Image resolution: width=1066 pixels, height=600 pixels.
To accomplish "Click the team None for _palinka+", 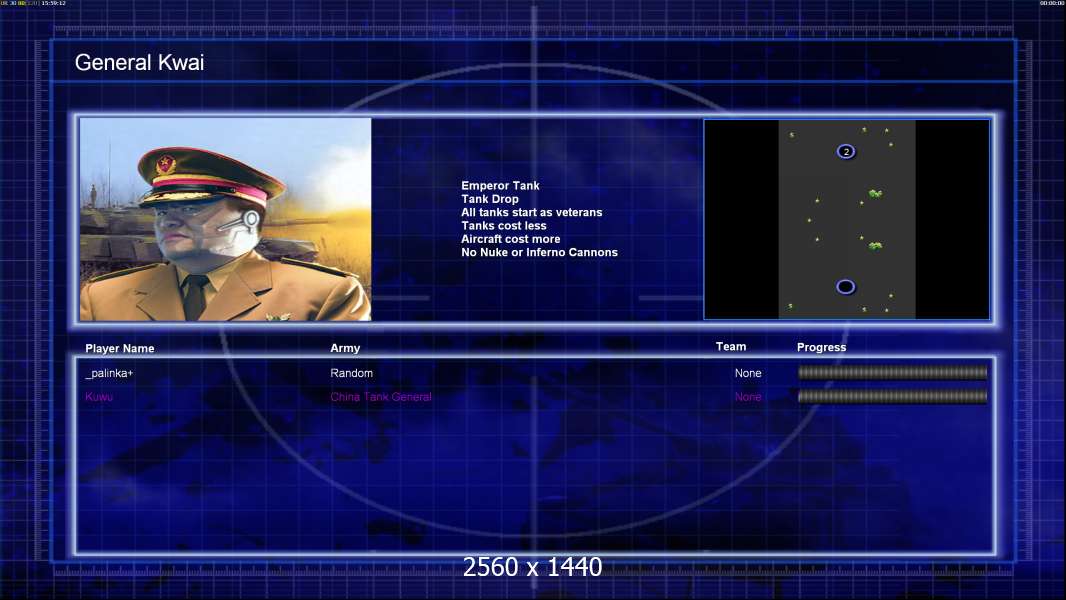I will pos(748,373).
